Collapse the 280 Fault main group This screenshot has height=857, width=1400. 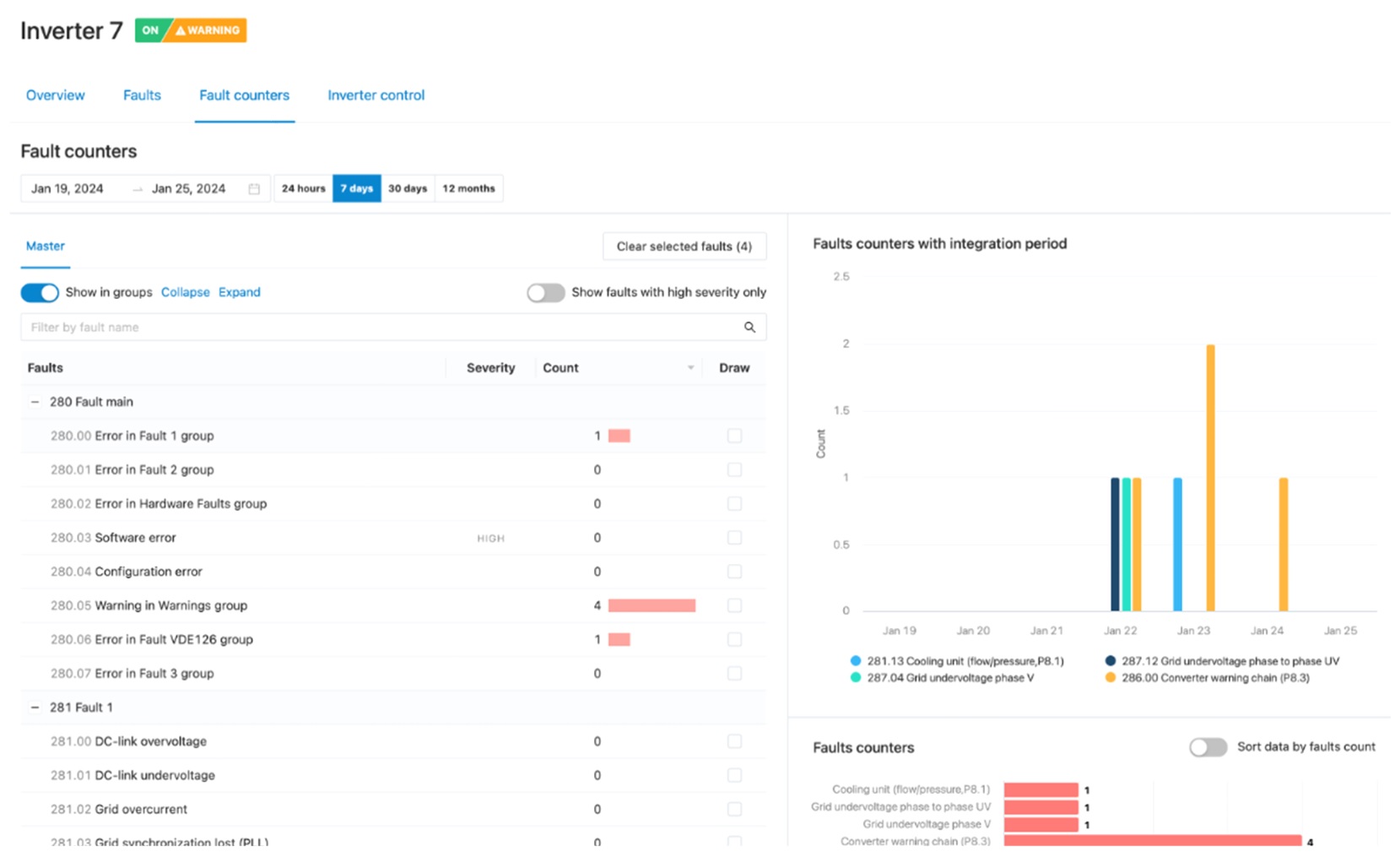35,402
